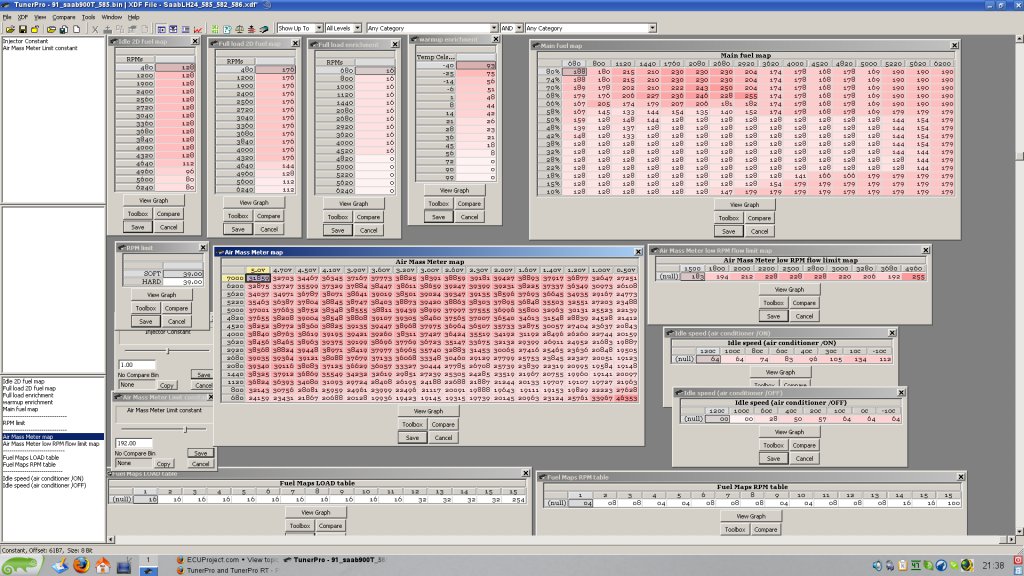The image size is (1024, 576).
Task: Click the 7000 row header in Air Mass Meter map
Action: pyautogui.click(x=234, y=278)
